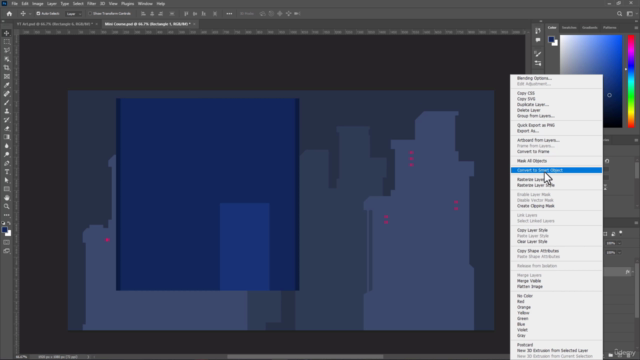This screenshot has height=360, width=640.
Task: Open the Brush Settings panel icon
Action: (538, 54)
